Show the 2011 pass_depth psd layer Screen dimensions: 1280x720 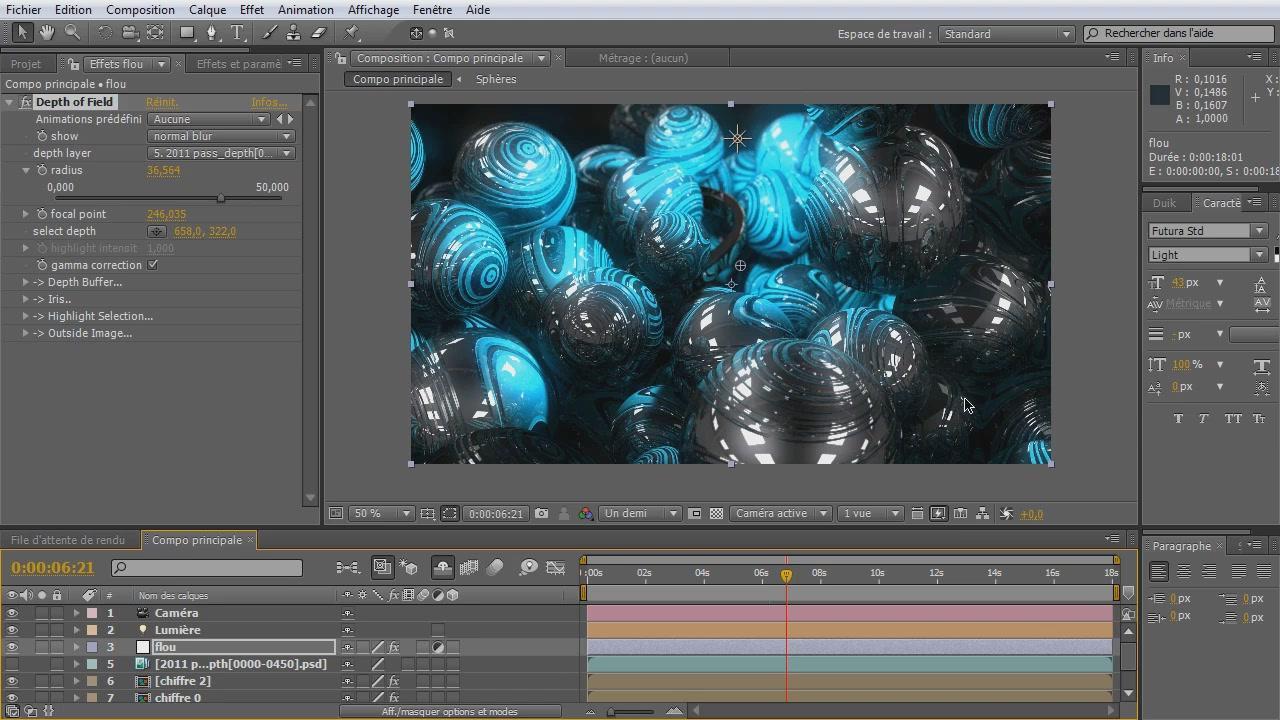click(x=12, y=664)
